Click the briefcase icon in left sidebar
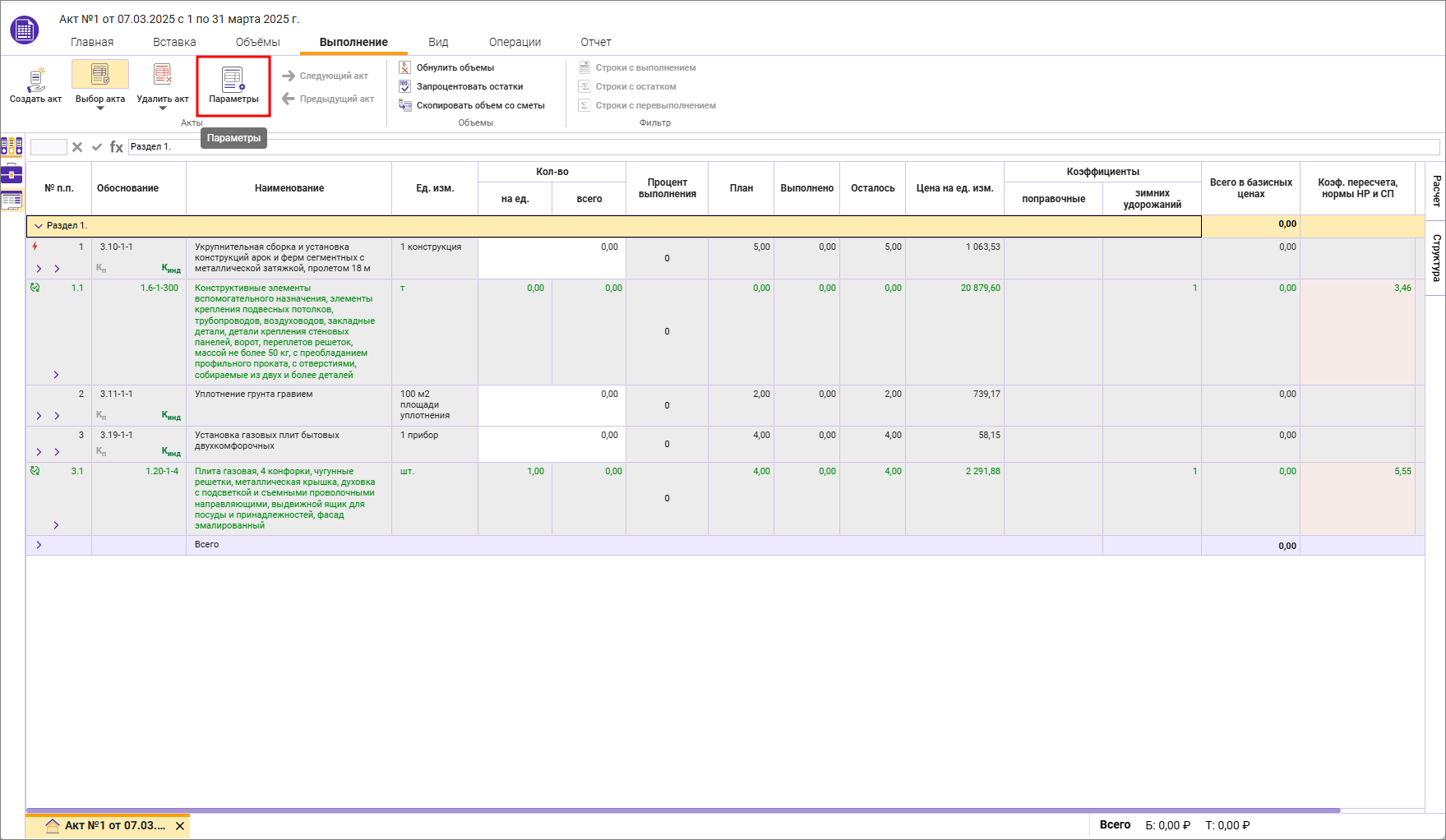This screenshot has height=840, width=1446. pos(12,173)
